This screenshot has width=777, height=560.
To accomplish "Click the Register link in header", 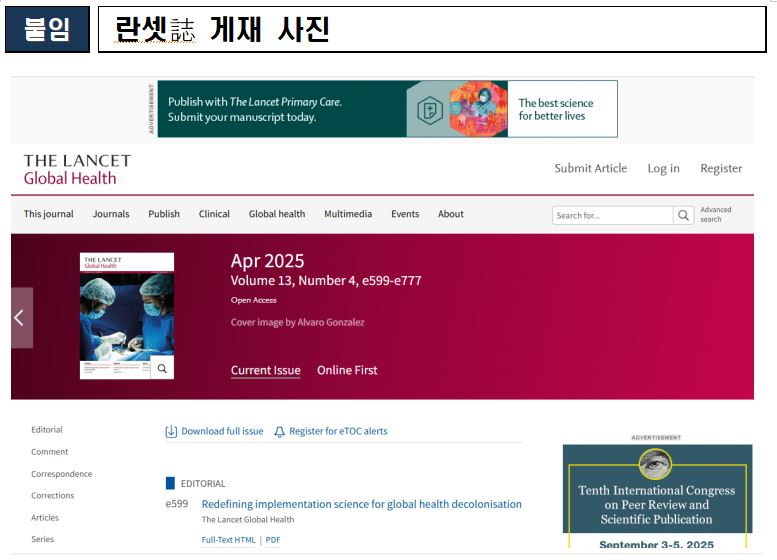I will 721,168.
